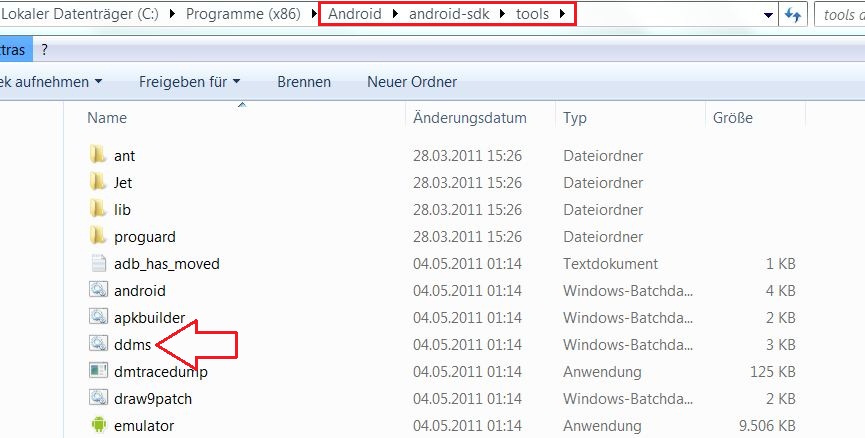865x438 pixels.
Task: Click the refresh button beside address bar
Action: click(793, 15)
